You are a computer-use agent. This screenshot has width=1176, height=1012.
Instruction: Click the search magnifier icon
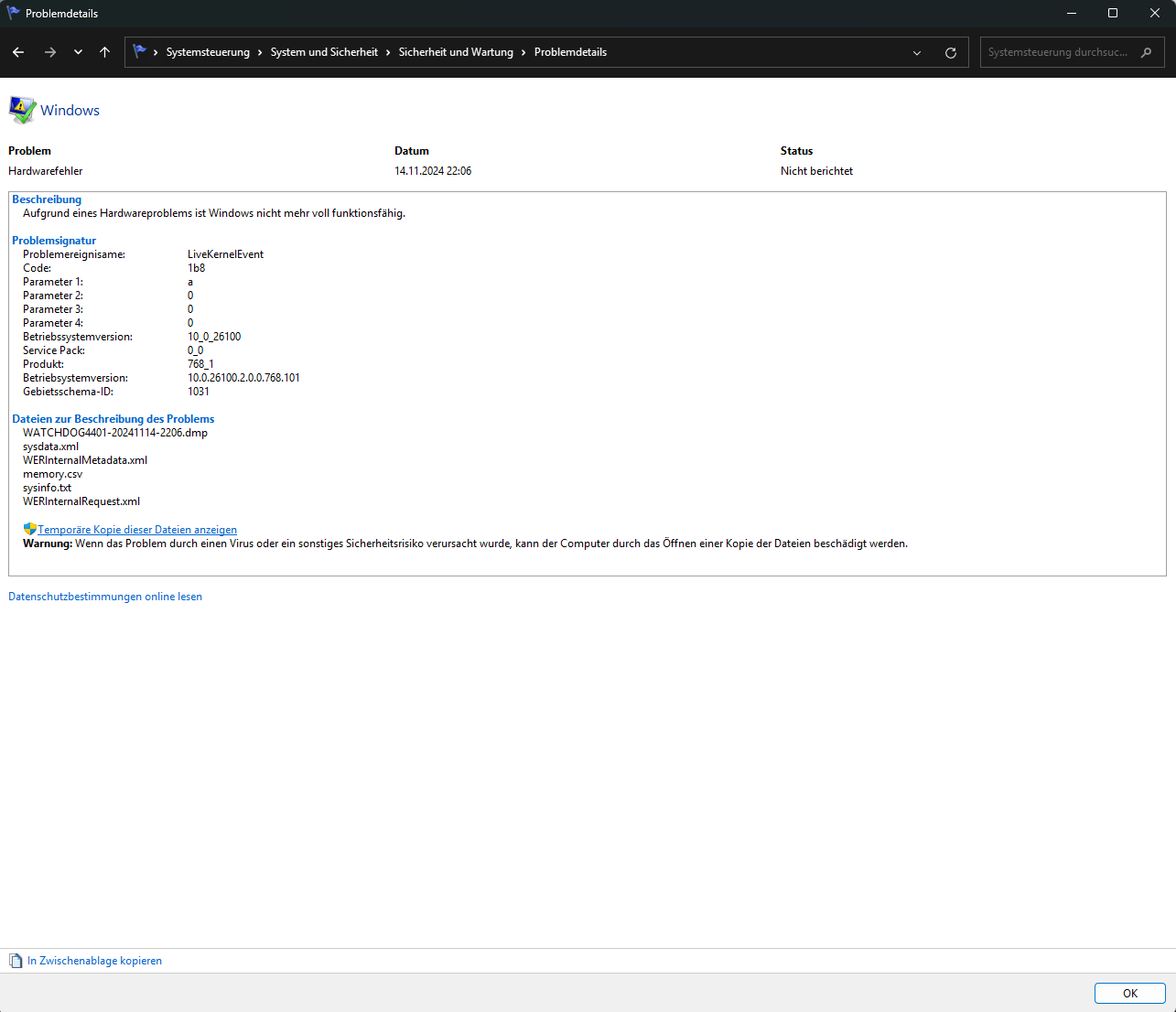(x=1147, y=52)
